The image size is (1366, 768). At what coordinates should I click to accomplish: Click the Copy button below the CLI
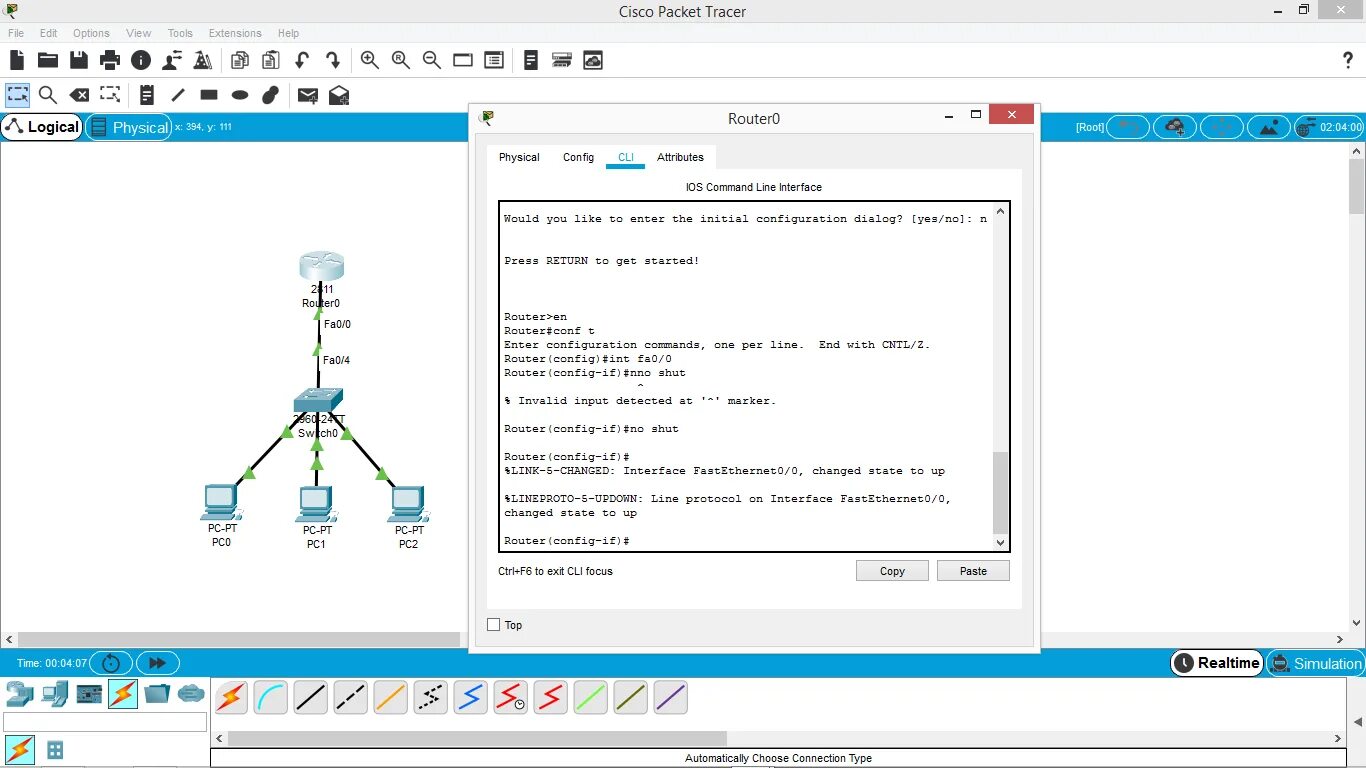(x=892, y=571)
